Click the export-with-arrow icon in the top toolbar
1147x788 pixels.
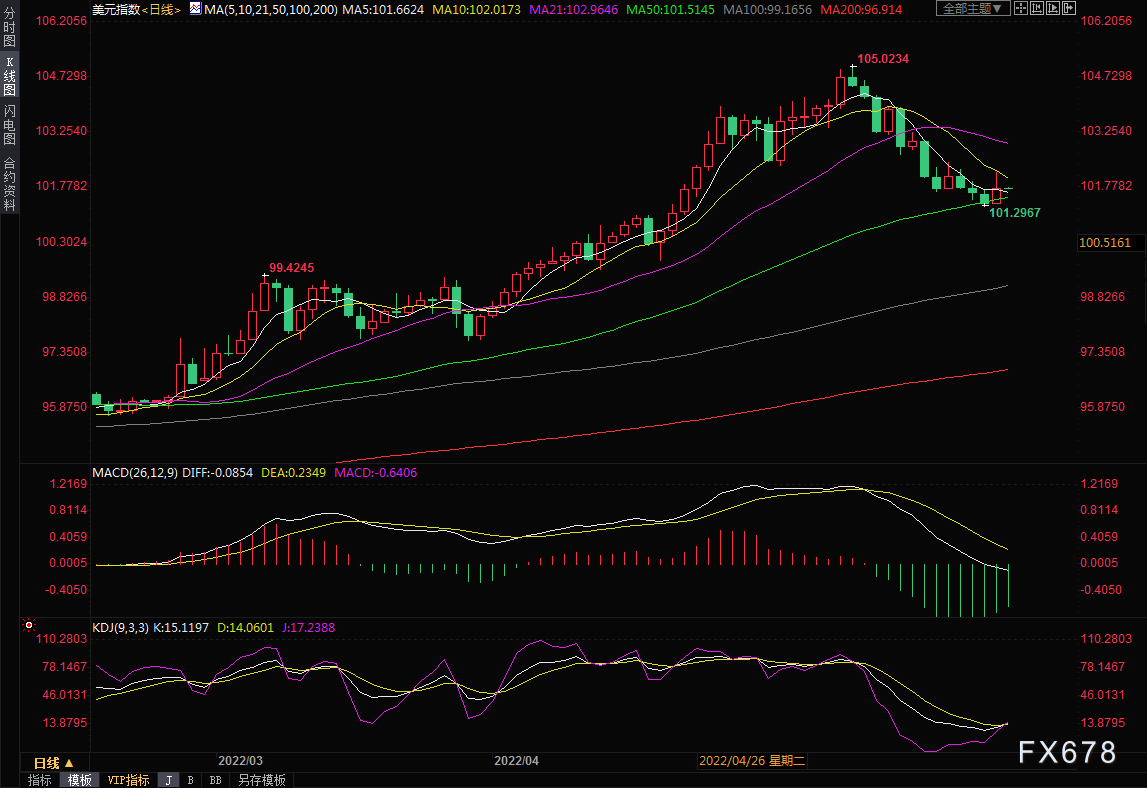(1069, 8)
